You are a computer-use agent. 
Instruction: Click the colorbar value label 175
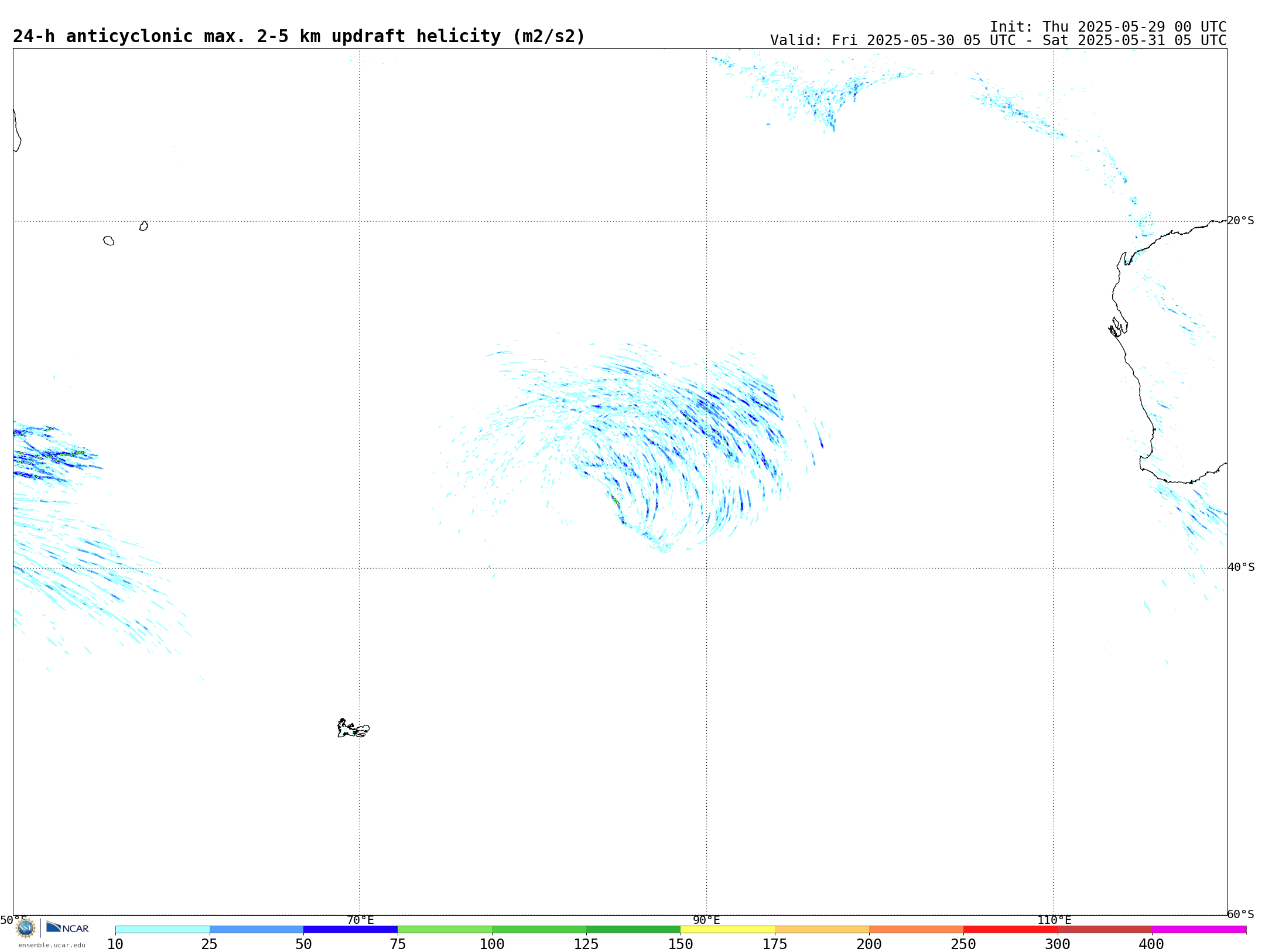point(775,944)
